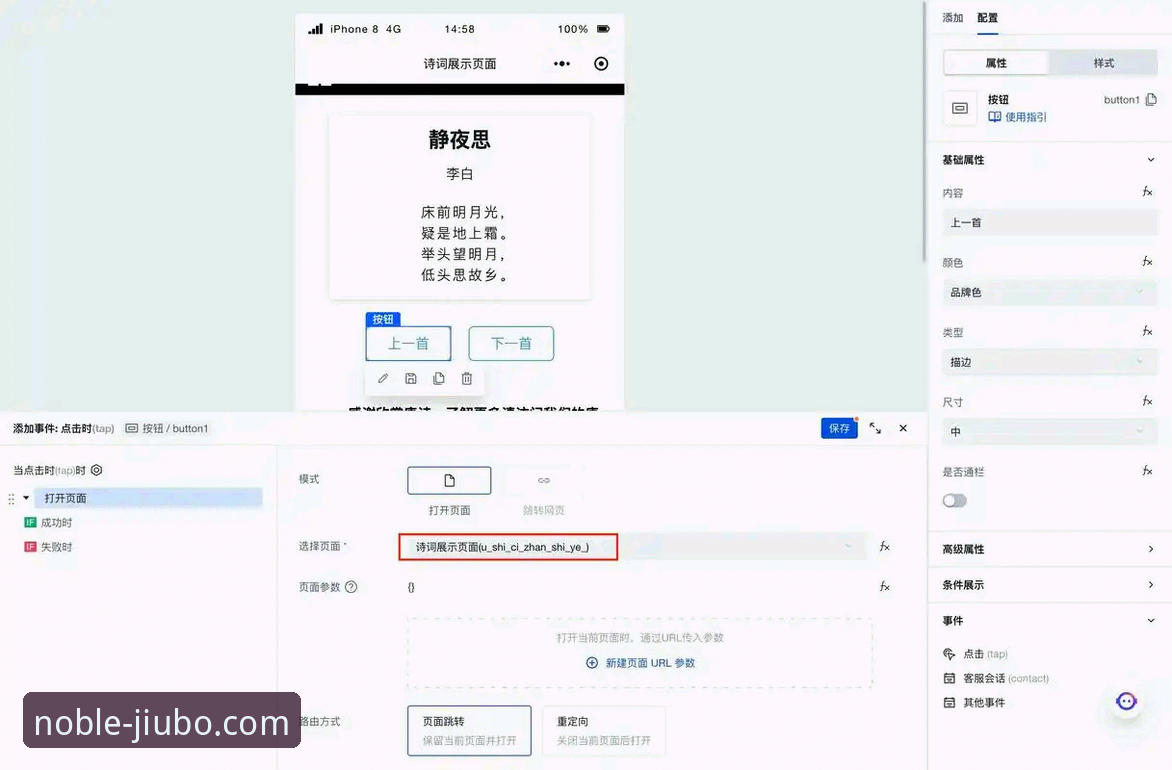The width and height of the screenshot is (1172, 770).
Task: Collapse the 事件 section
Action: (x=1150, y=620)
